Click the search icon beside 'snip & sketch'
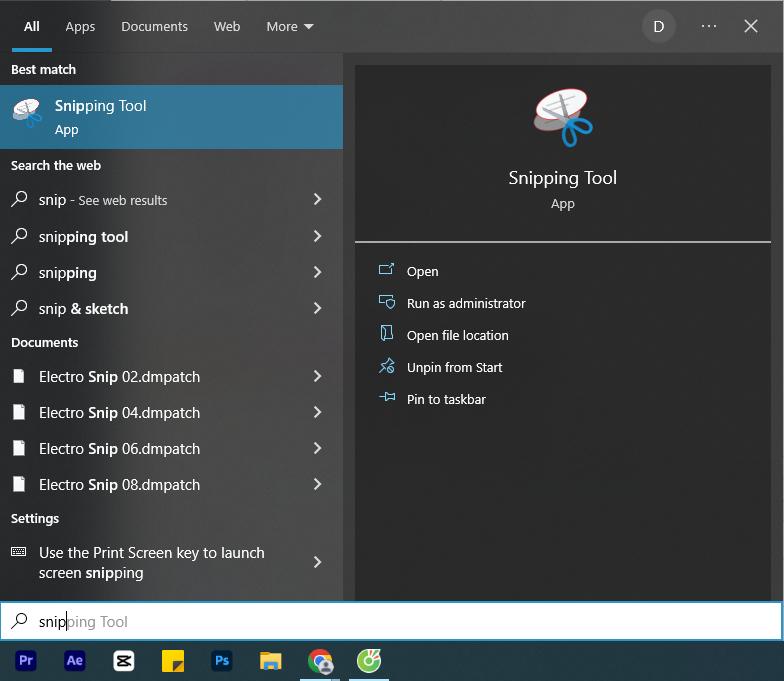Screen dimensions: 784x681 point(19,308)
